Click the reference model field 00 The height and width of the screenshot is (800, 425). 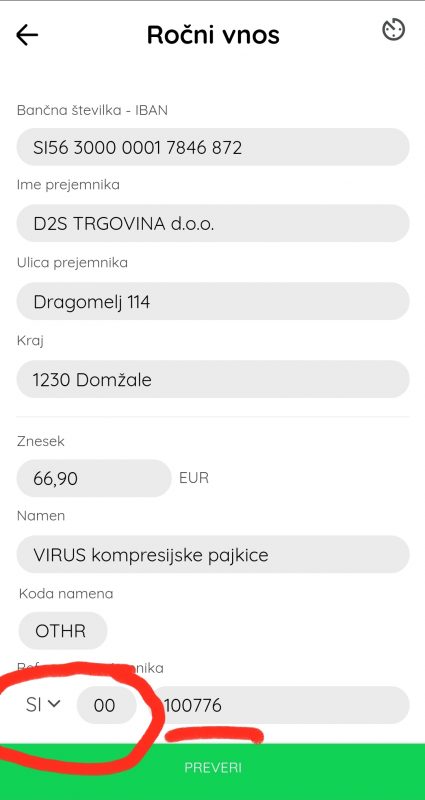[x=106, y=705]
